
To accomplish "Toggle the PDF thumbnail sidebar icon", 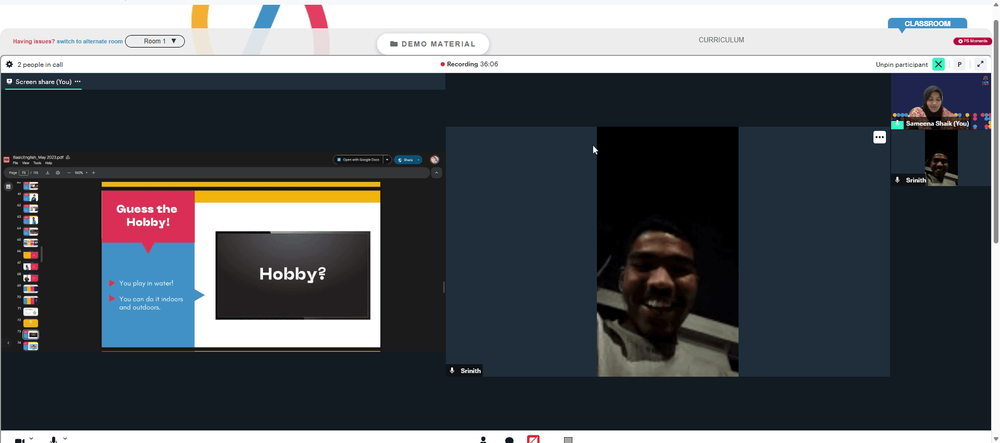I will pyautogui.click(x=8, y=187).
